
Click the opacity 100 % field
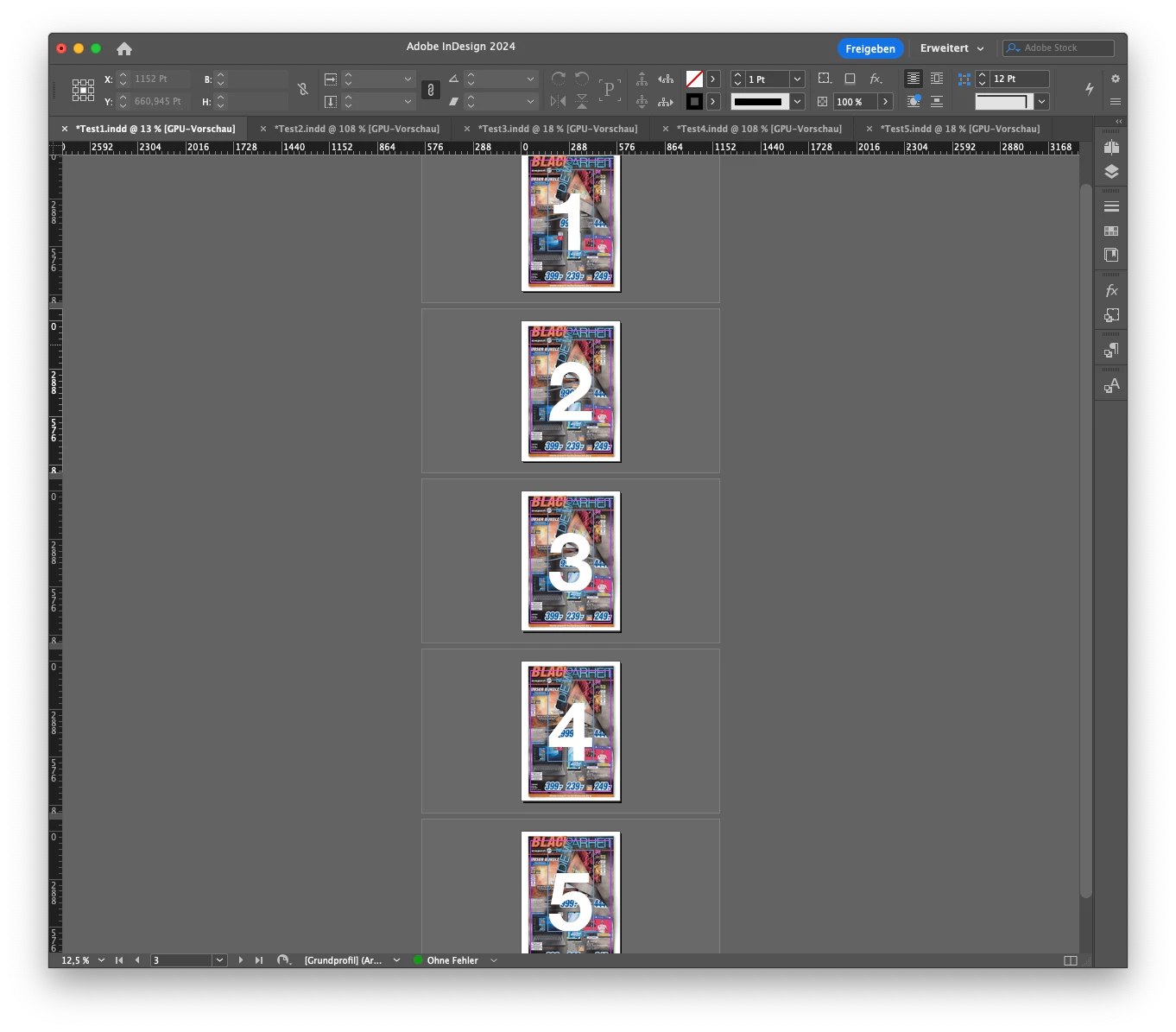(855, 102)
